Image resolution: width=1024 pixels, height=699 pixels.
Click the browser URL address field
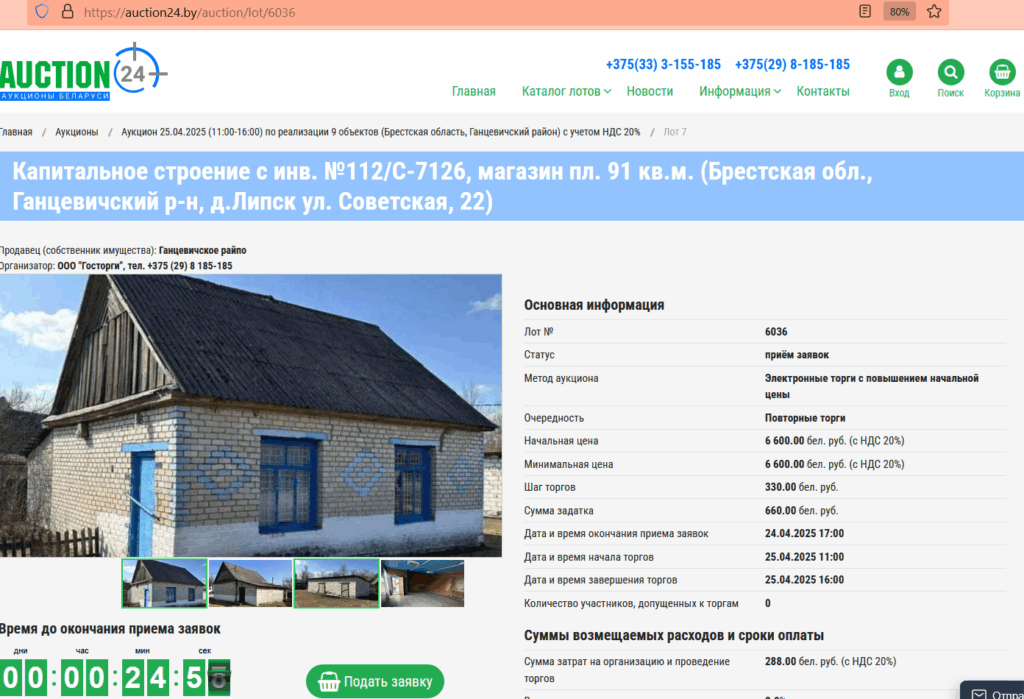click(450, 12)
